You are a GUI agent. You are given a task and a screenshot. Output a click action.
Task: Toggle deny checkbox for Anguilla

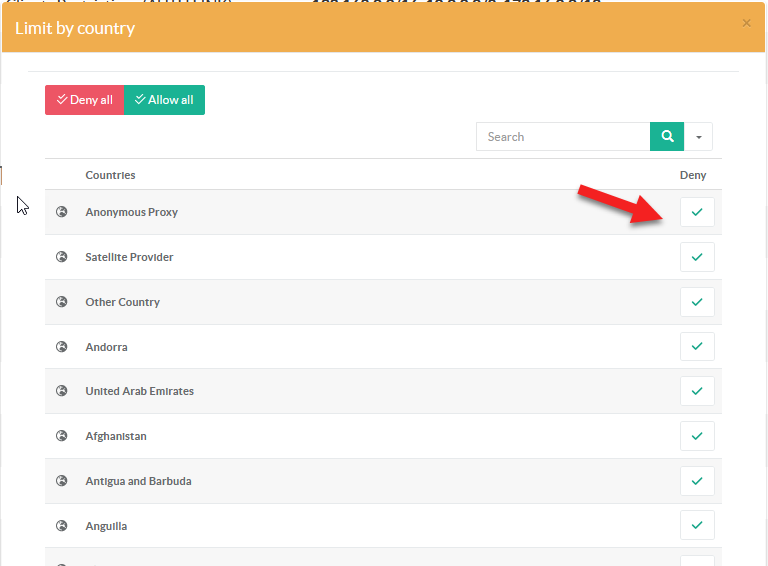(x=697, y=526)
